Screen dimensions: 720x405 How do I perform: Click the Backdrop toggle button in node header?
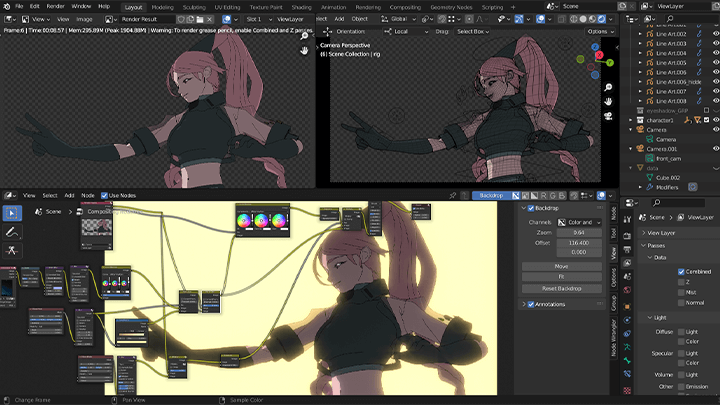[x=491, y=196]
